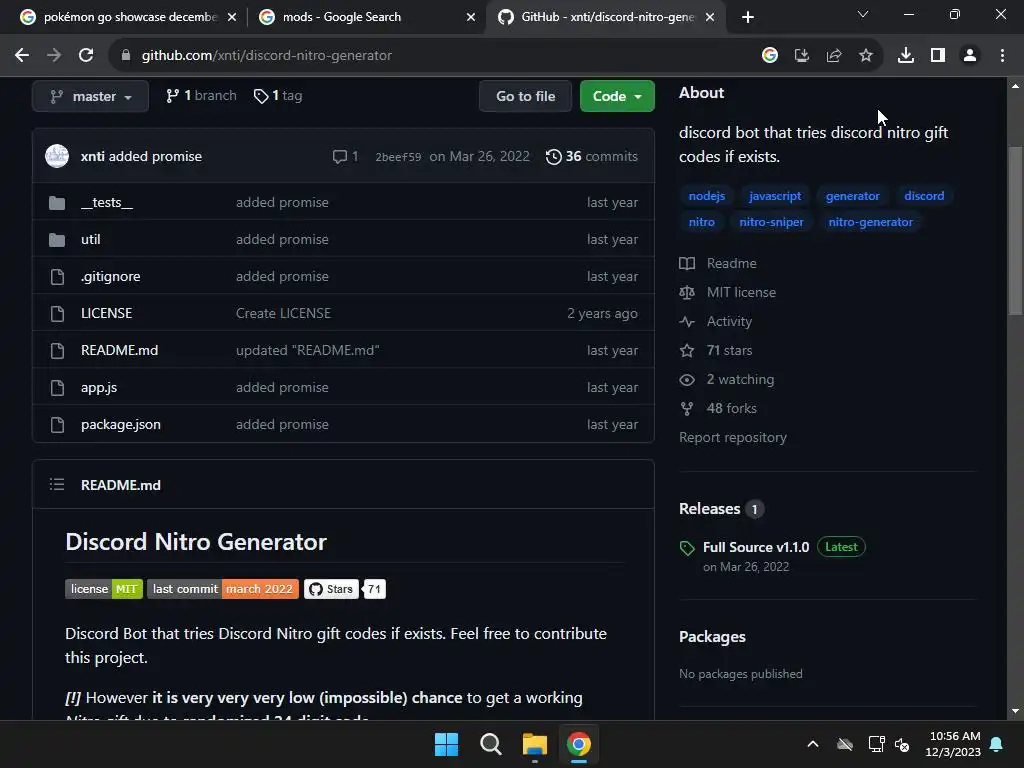
Task: Click 'Create LICENSE' commit message
Action: (283, 313)
